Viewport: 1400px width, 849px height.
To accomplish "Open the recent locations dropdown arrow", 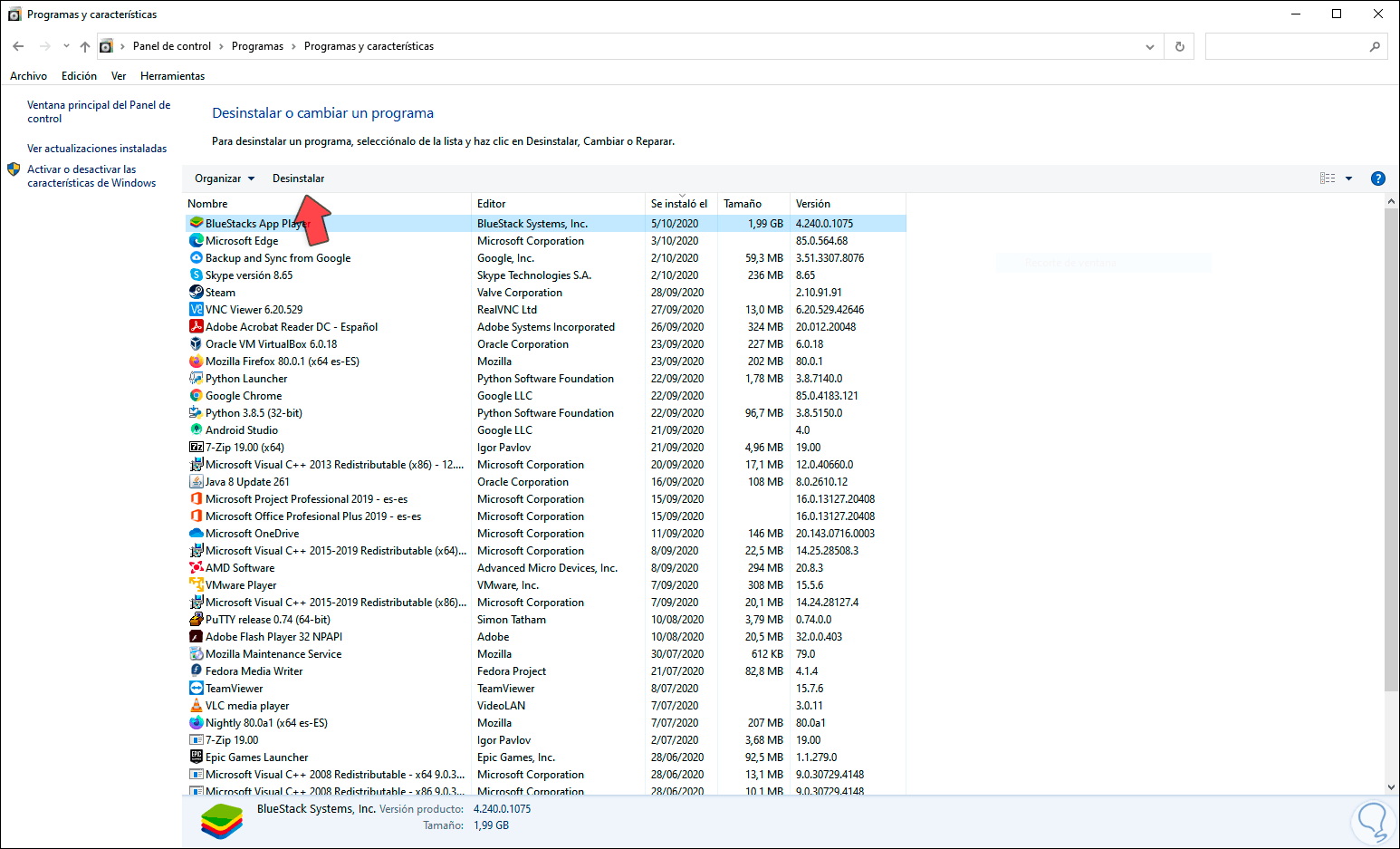I will [66, 46].
